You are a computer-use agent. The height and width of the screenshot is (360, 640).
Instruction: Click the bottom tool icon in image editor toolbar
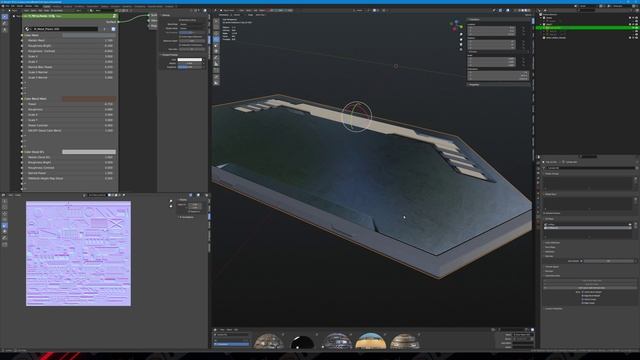pos(4,244)
